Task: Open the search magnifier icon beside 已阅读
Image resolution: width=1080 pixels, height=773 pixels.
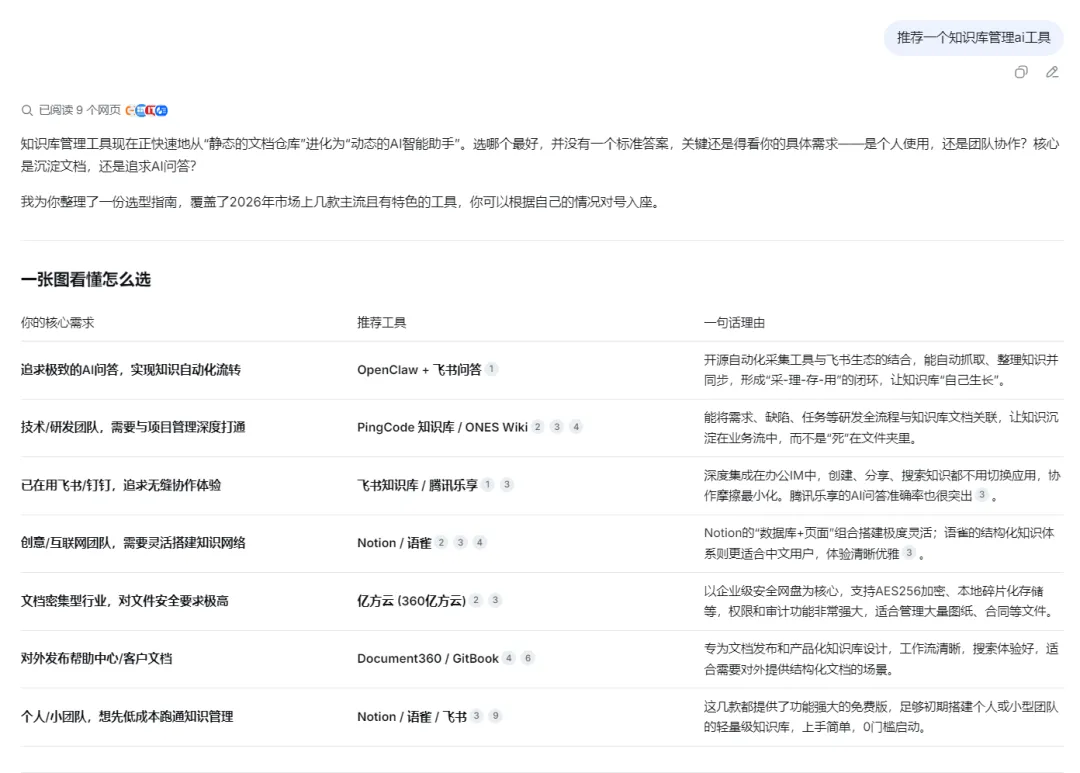Action: 27,110
